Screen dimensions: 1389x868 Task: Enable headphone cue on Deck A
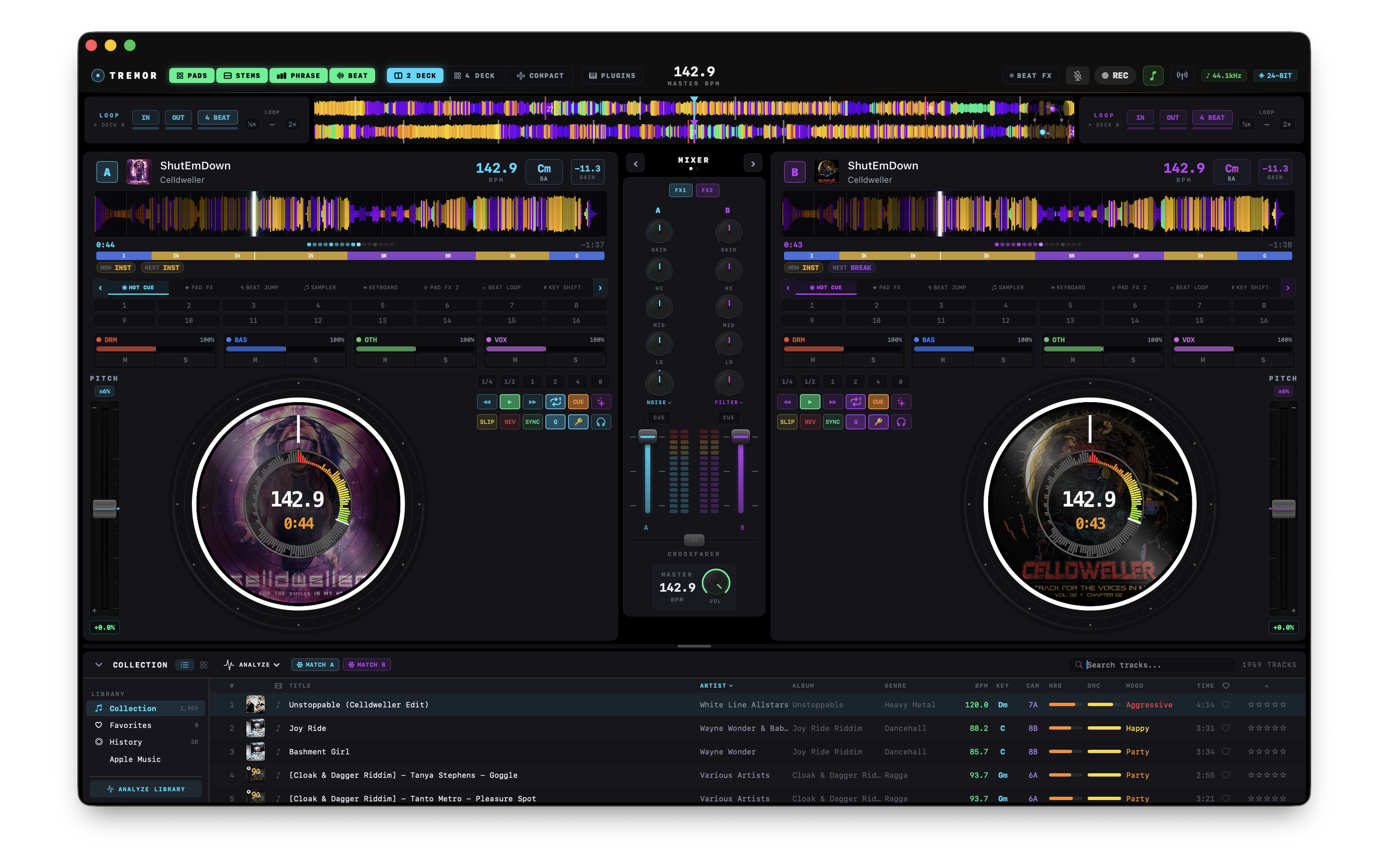pyautogui.click(x=601, y=422)
